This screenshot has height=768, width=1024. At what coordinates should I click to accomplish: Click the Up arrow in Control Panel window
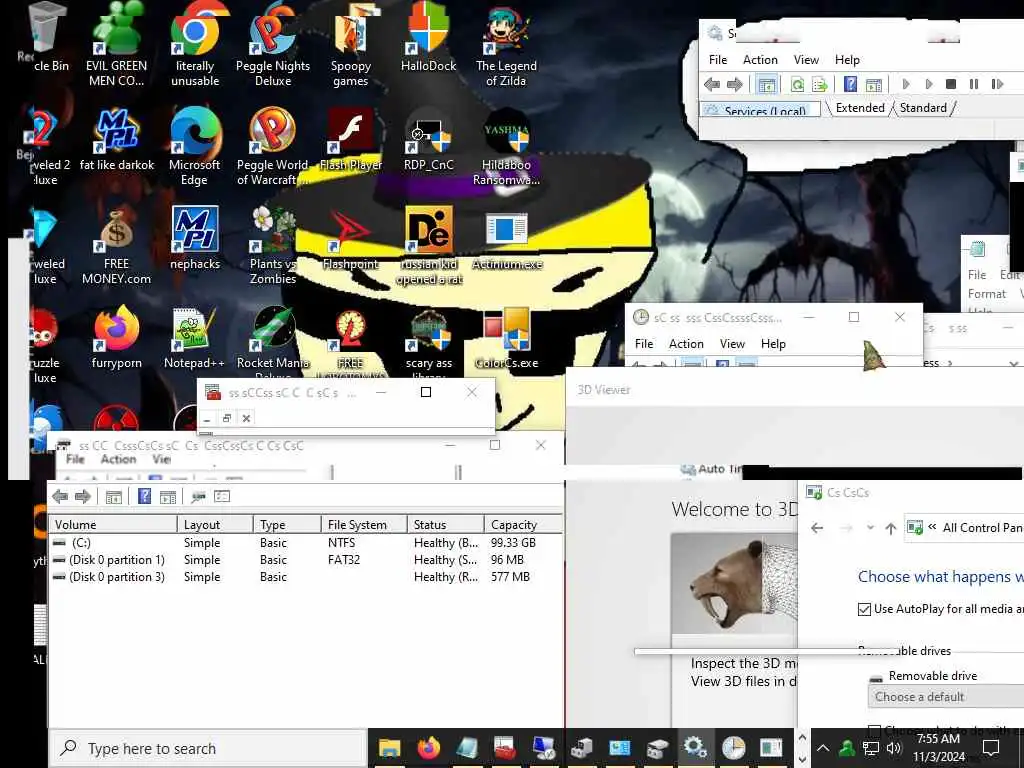click(x=890, y=528)
